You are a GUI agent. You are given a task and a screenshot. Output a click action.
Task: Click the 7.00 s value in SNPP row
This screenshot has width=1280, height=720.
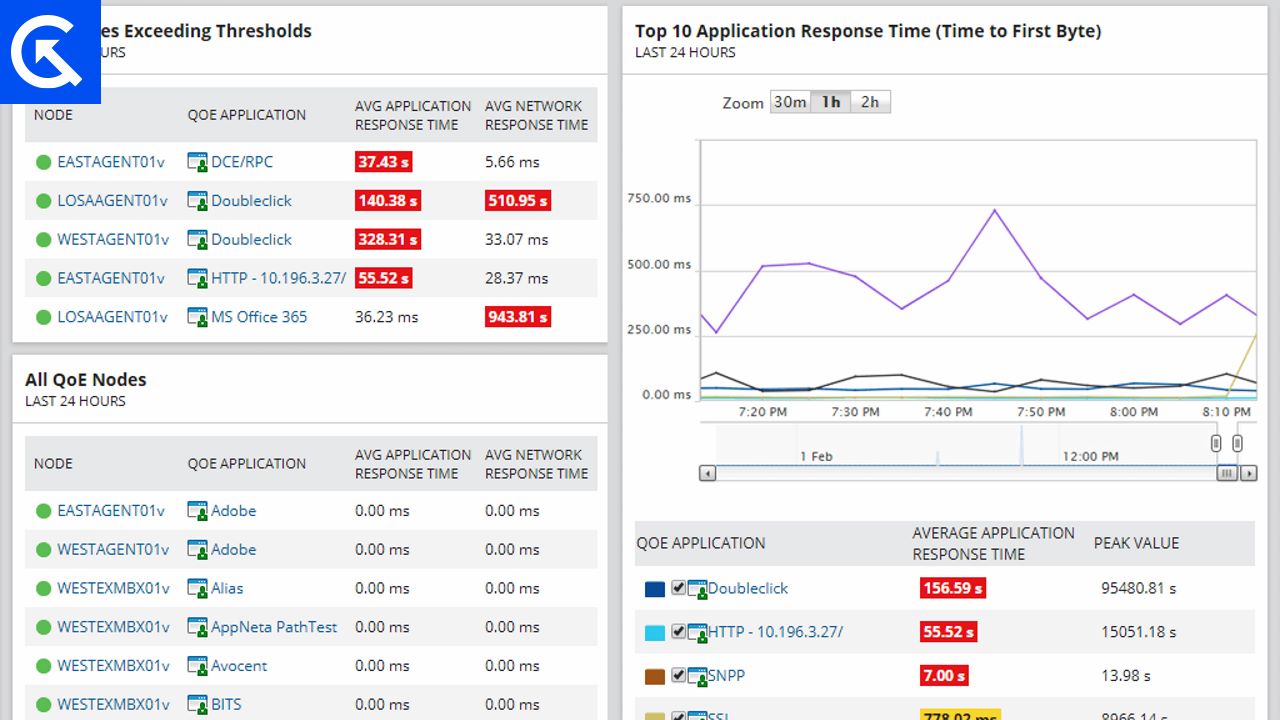(944, 676)
